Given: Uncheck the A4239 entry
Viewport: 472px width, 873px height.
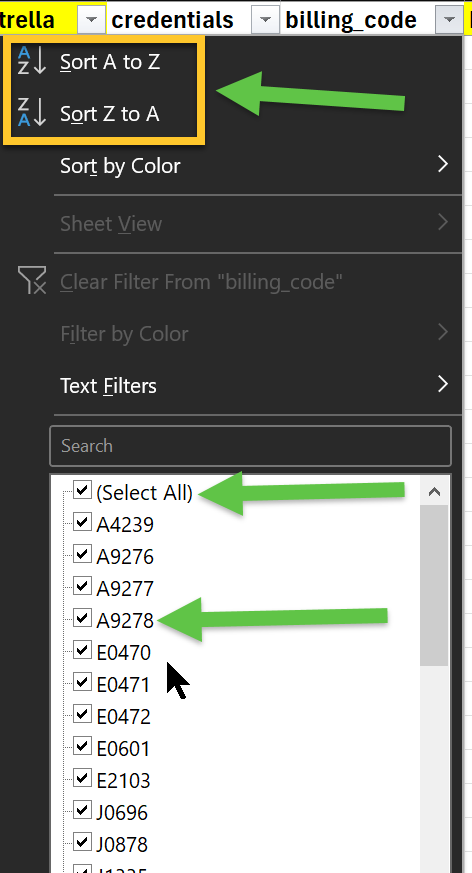Looking at the screenshot, I should click(82, 522).
